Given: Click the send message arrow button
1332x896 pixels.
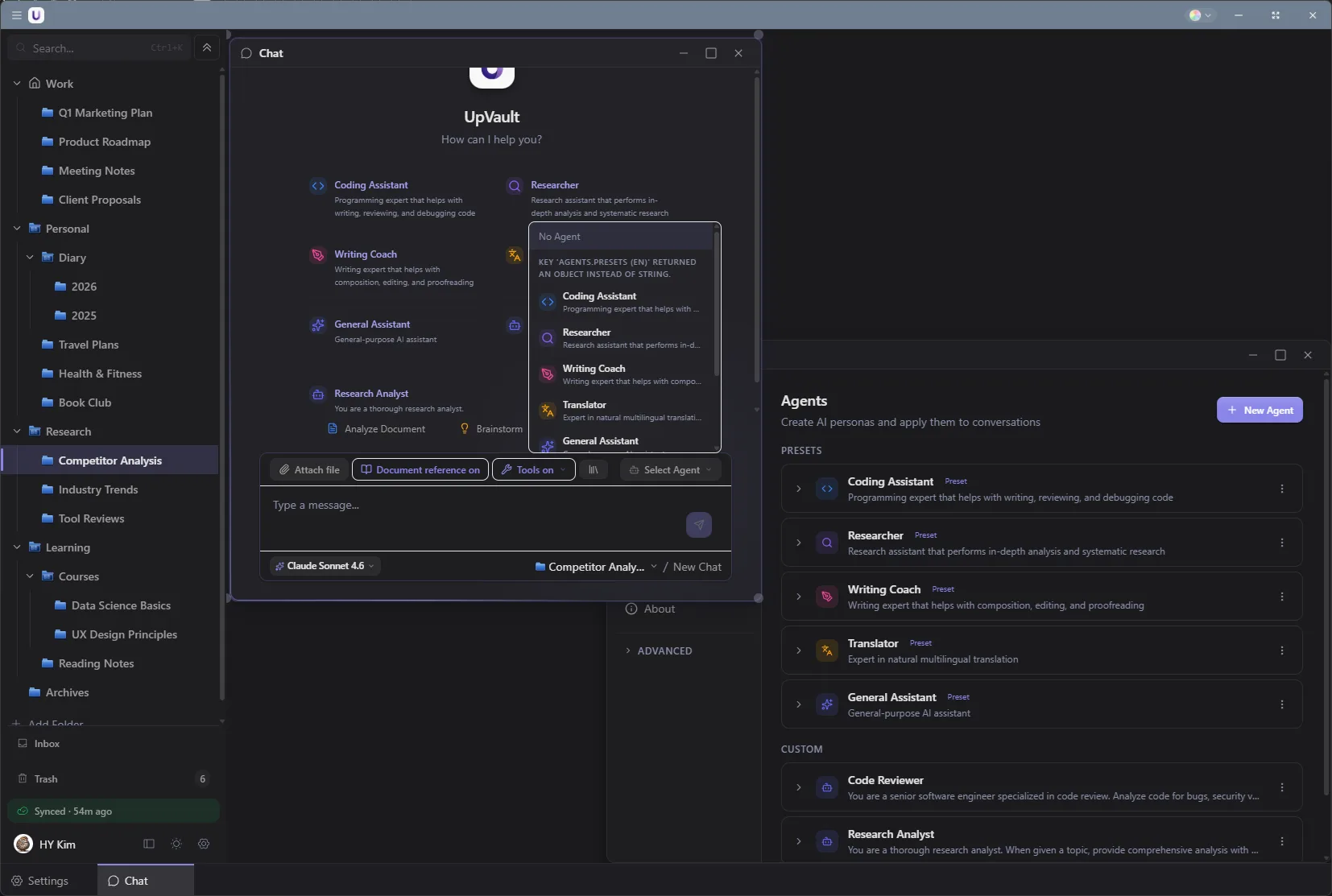Looking at the screenshot, I should click(698, 525).
